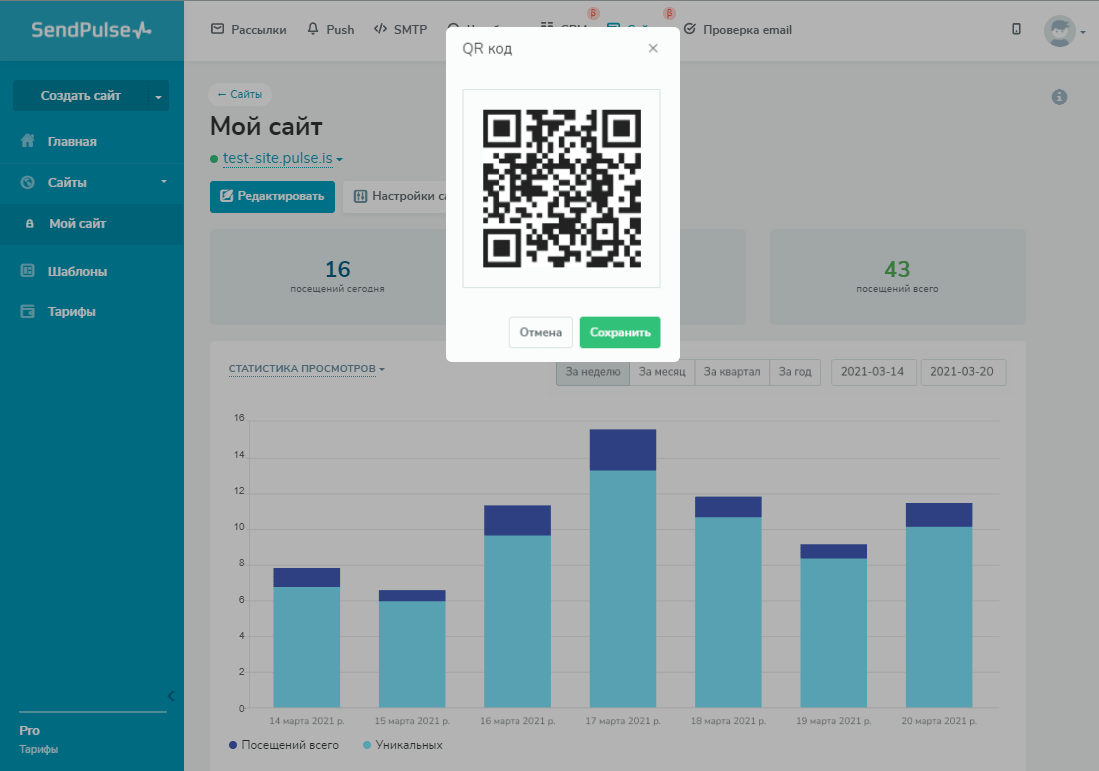
Task: Go back via ← Сайты link
Action: [240, 94]
